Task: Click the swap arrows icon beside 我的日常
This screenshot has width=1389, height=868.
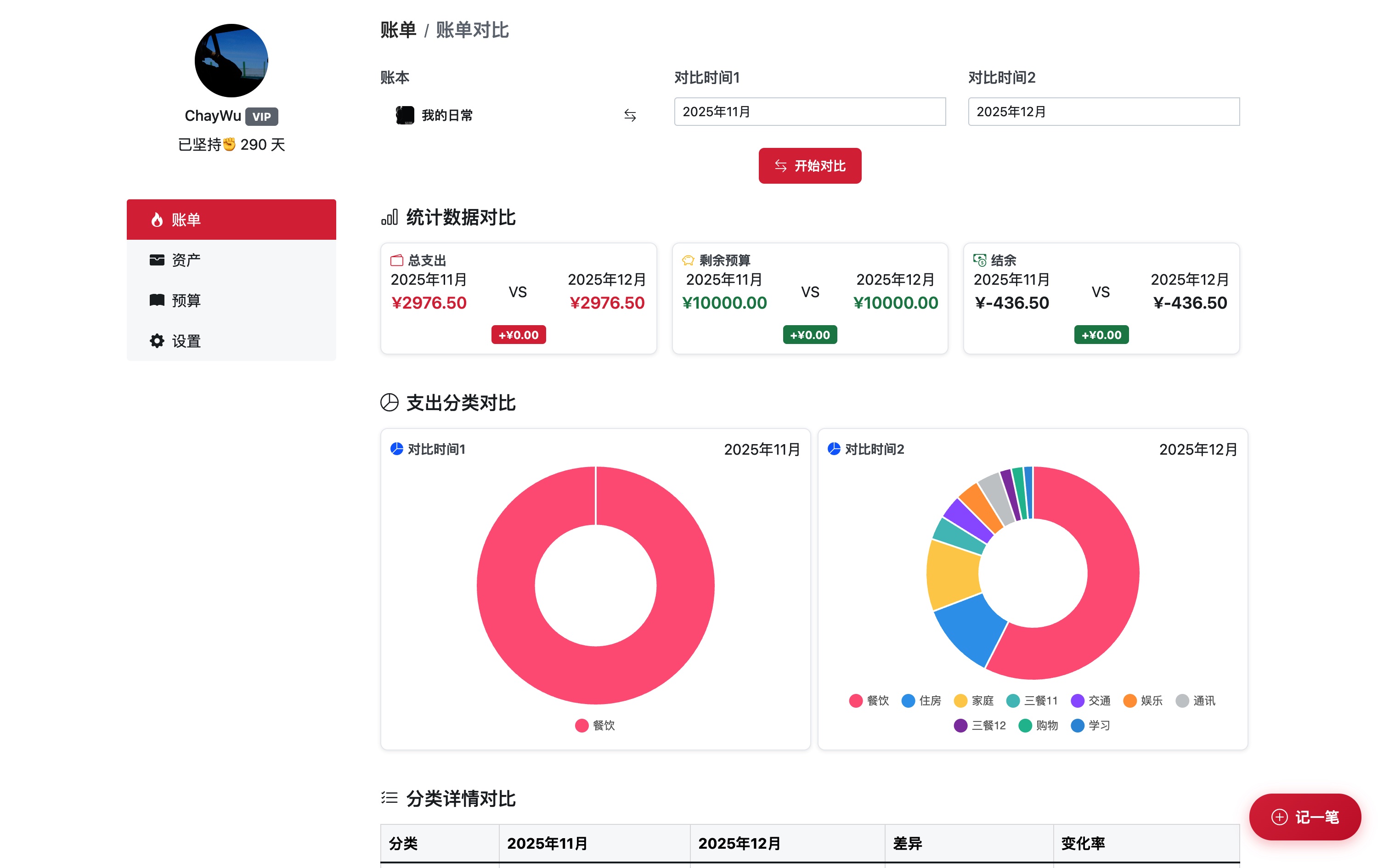Action: pos(630,115)
